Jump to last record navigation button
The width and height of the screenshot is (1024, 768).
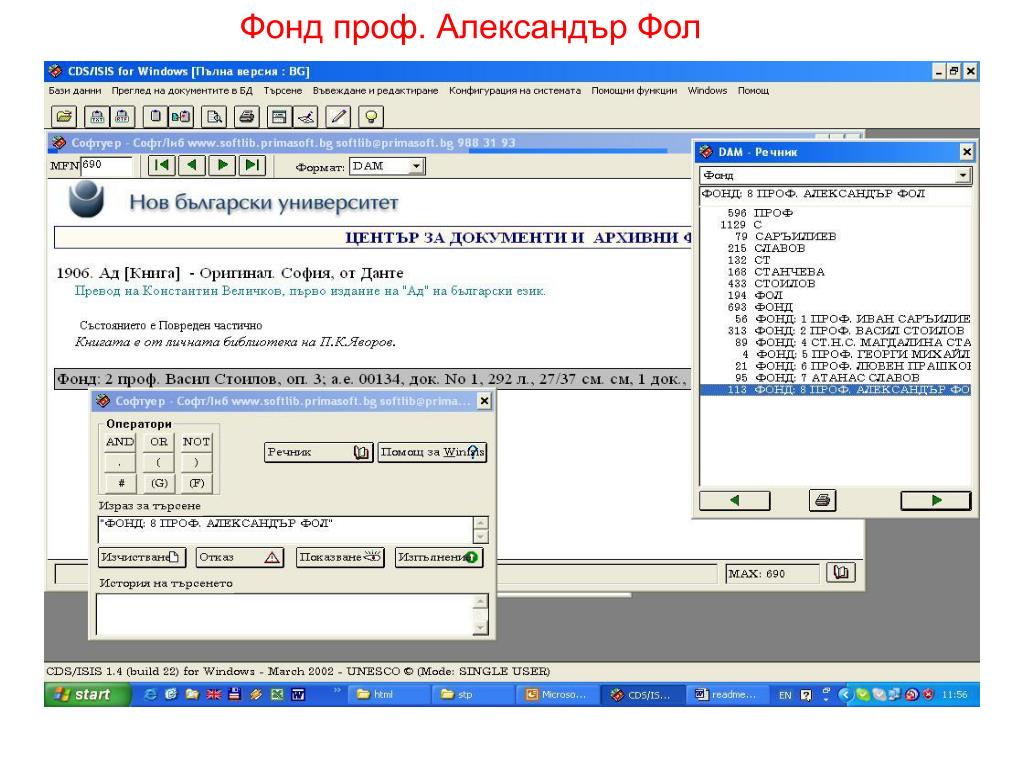[252, 165]
